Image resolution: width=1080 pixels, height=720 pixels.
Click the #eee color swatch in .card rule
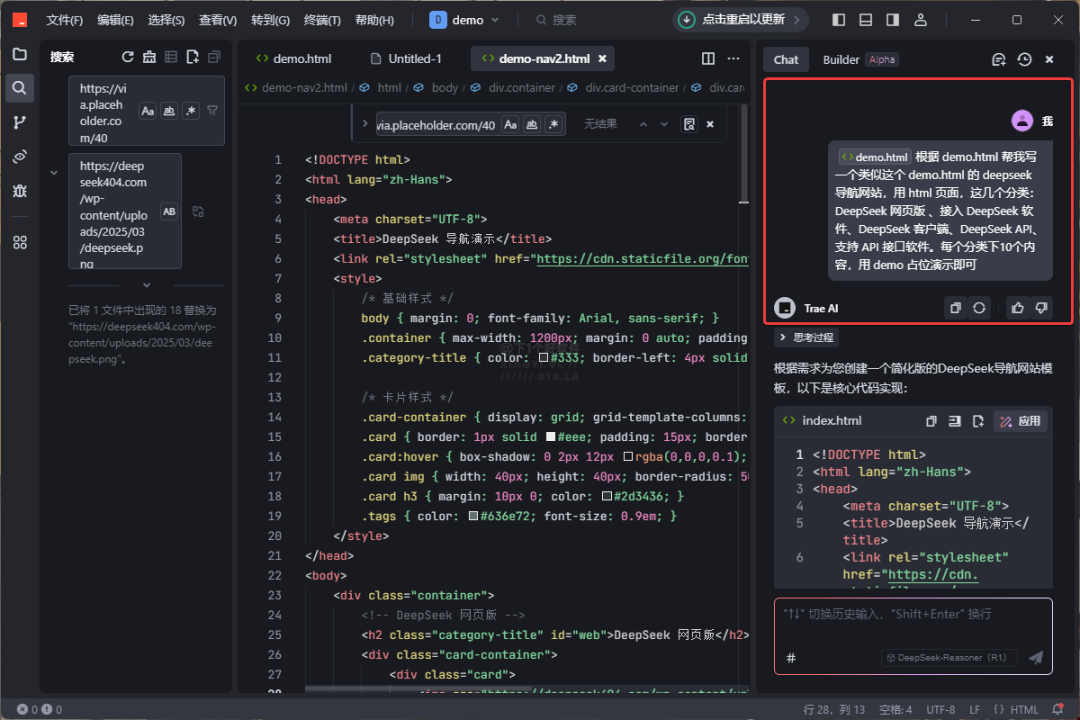550,437
